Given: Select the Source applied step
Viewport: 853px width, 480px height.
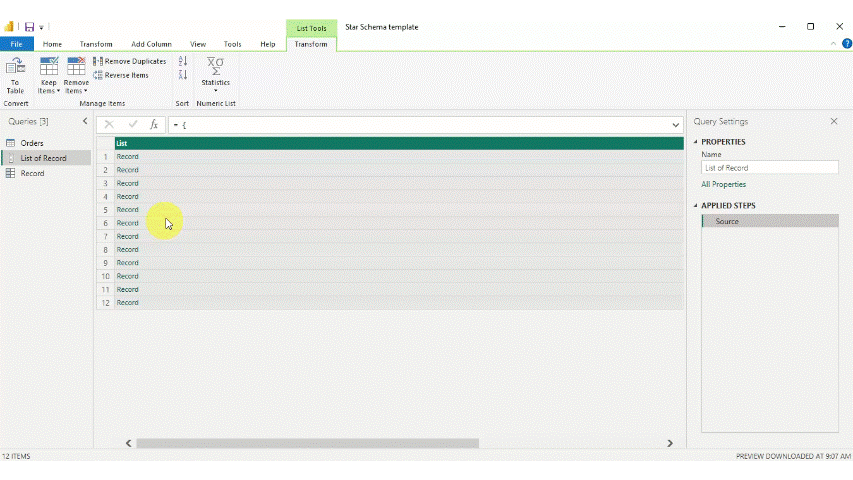Looking at the screenshot, I should (727, 221).
